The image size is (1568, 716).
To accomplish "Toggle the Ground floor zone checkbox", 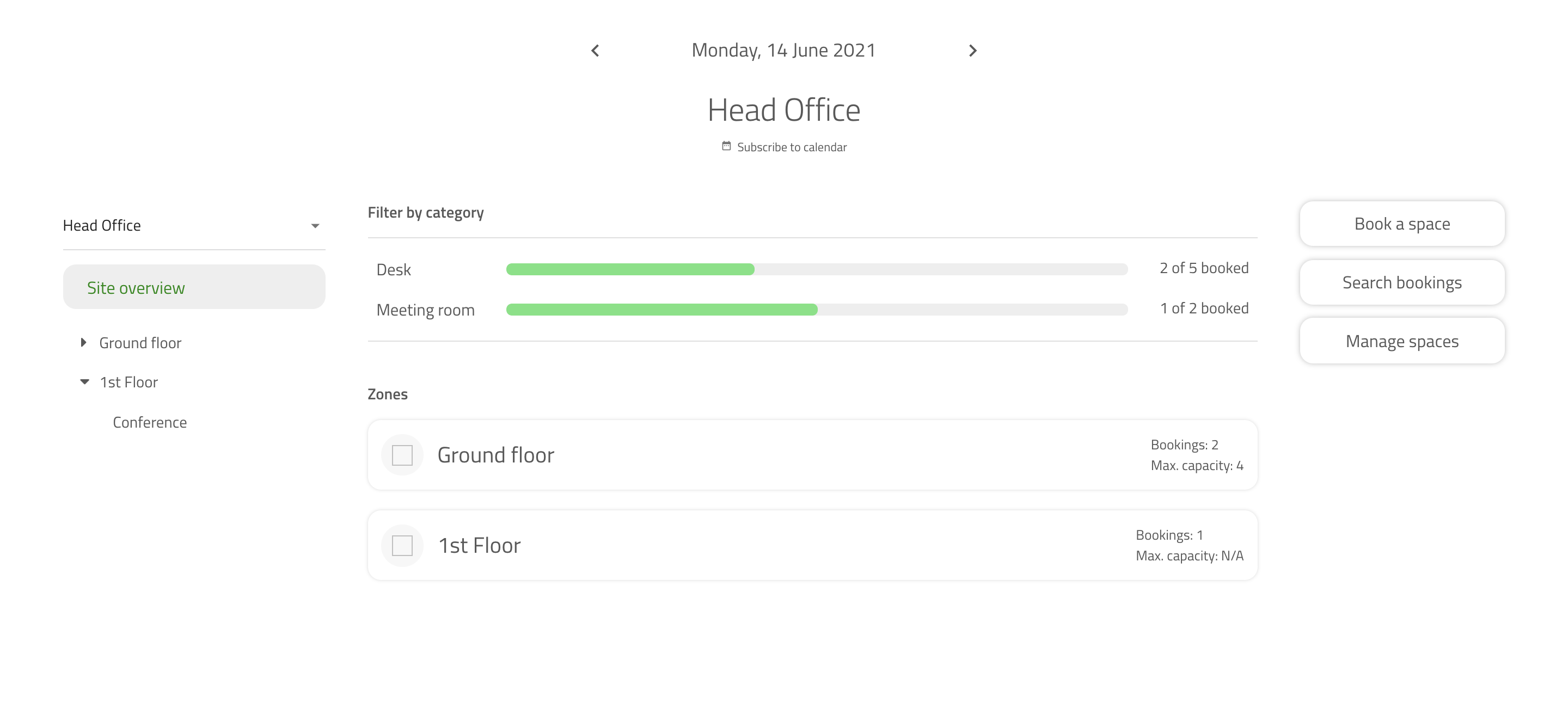I will pyautogui.click(x=403, y=455).
